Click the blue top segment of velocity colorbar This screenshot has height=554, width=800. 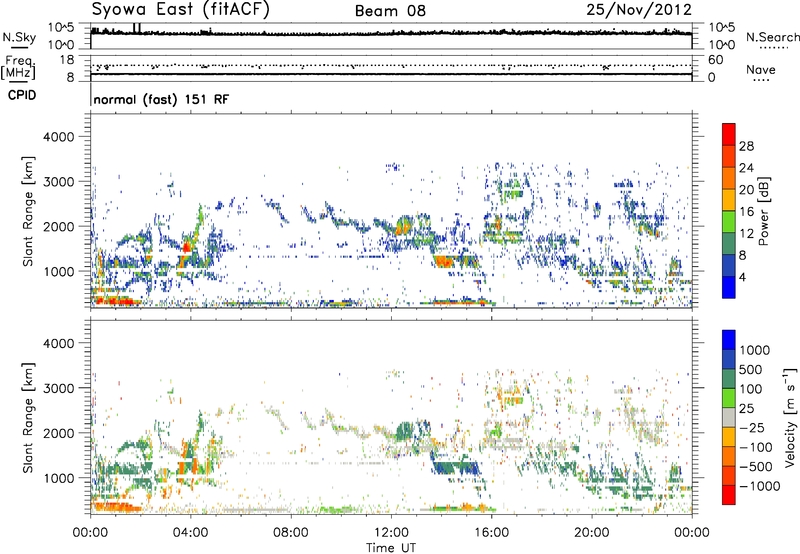729,340
